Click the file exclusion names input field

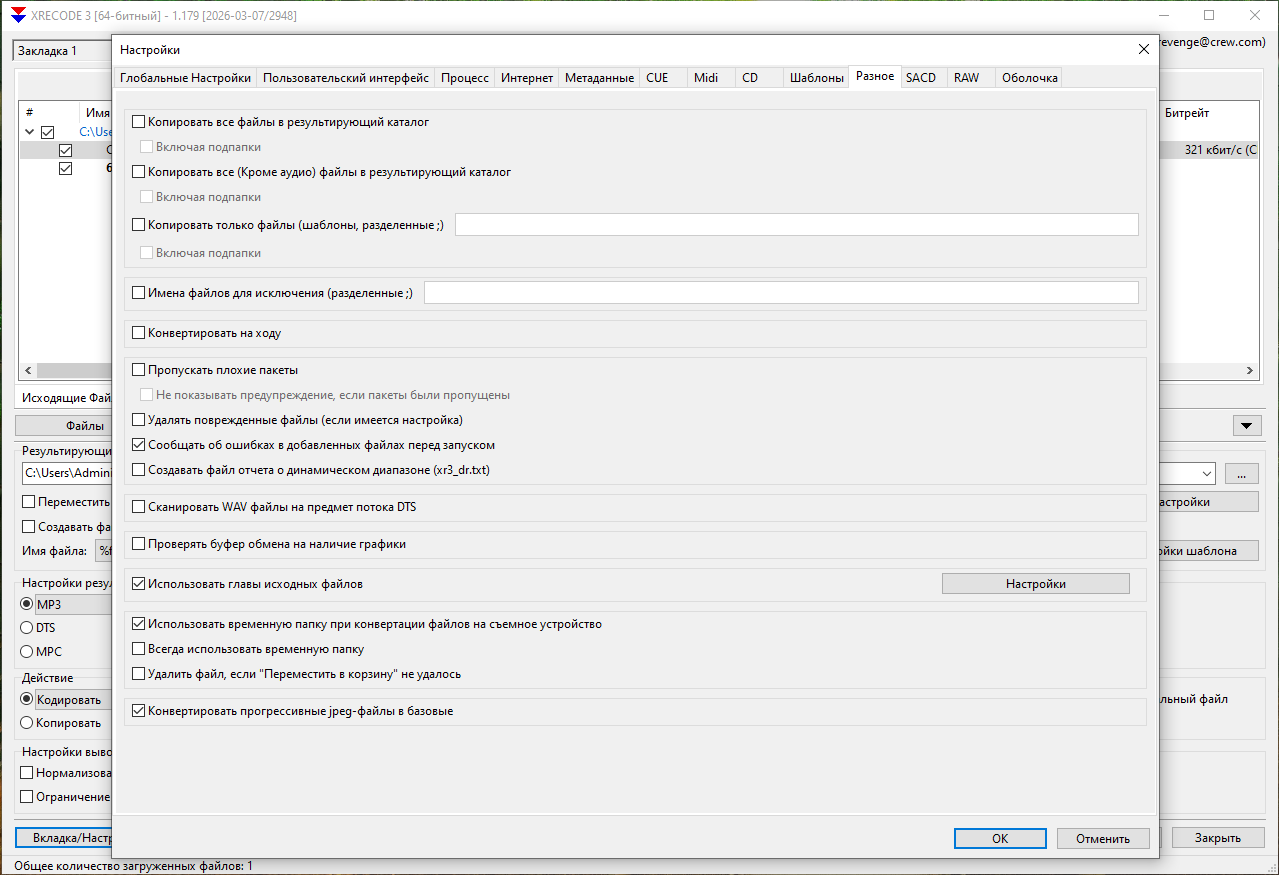click(781, 293)
